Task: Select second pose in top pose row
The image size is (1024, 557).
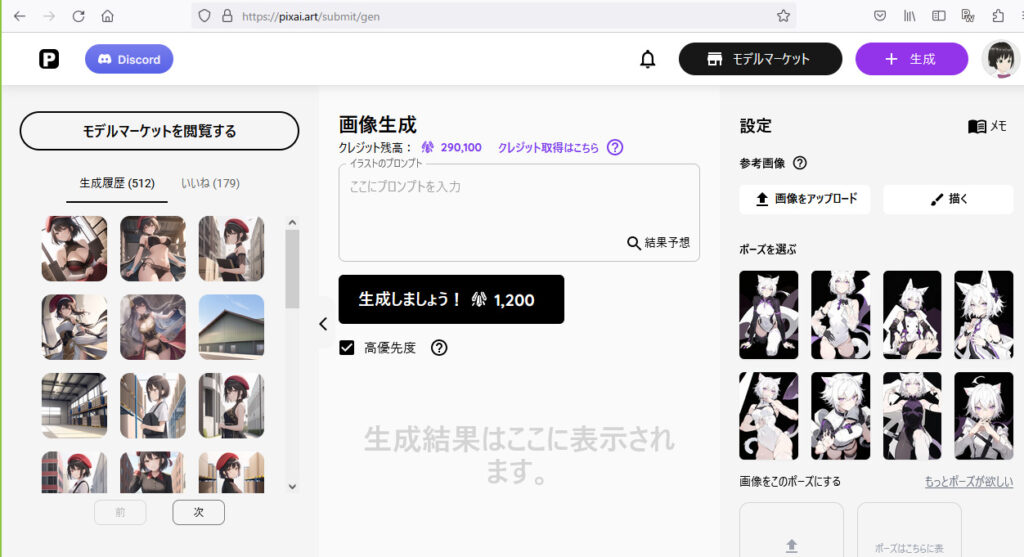Action: click(840, 315)
